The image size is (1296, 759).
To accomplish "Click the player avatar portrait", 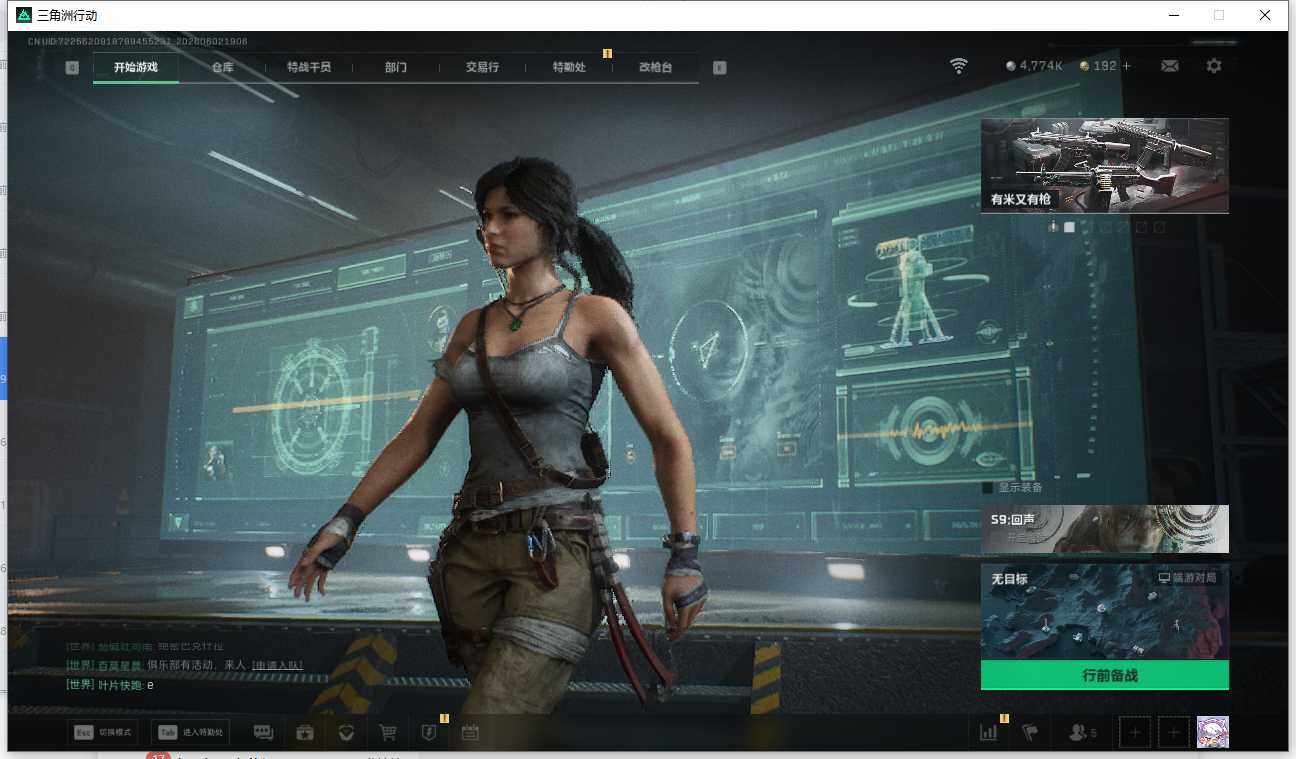I will [1213, 732].
